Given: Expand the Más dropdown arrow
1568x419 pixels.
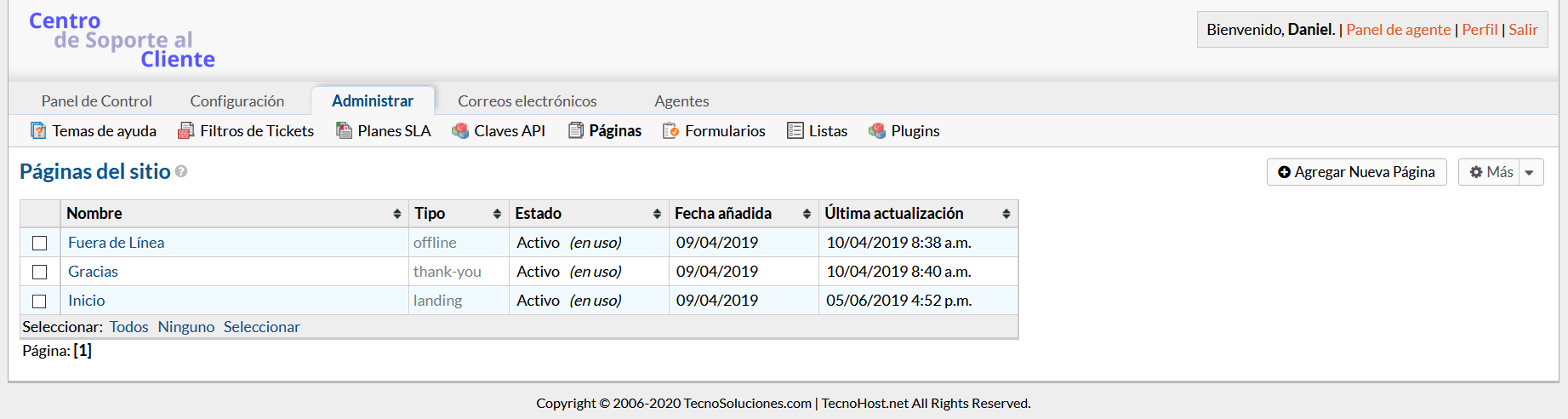Looking at the screenshot, I should pyautogui.click(x=1530, y=172).
